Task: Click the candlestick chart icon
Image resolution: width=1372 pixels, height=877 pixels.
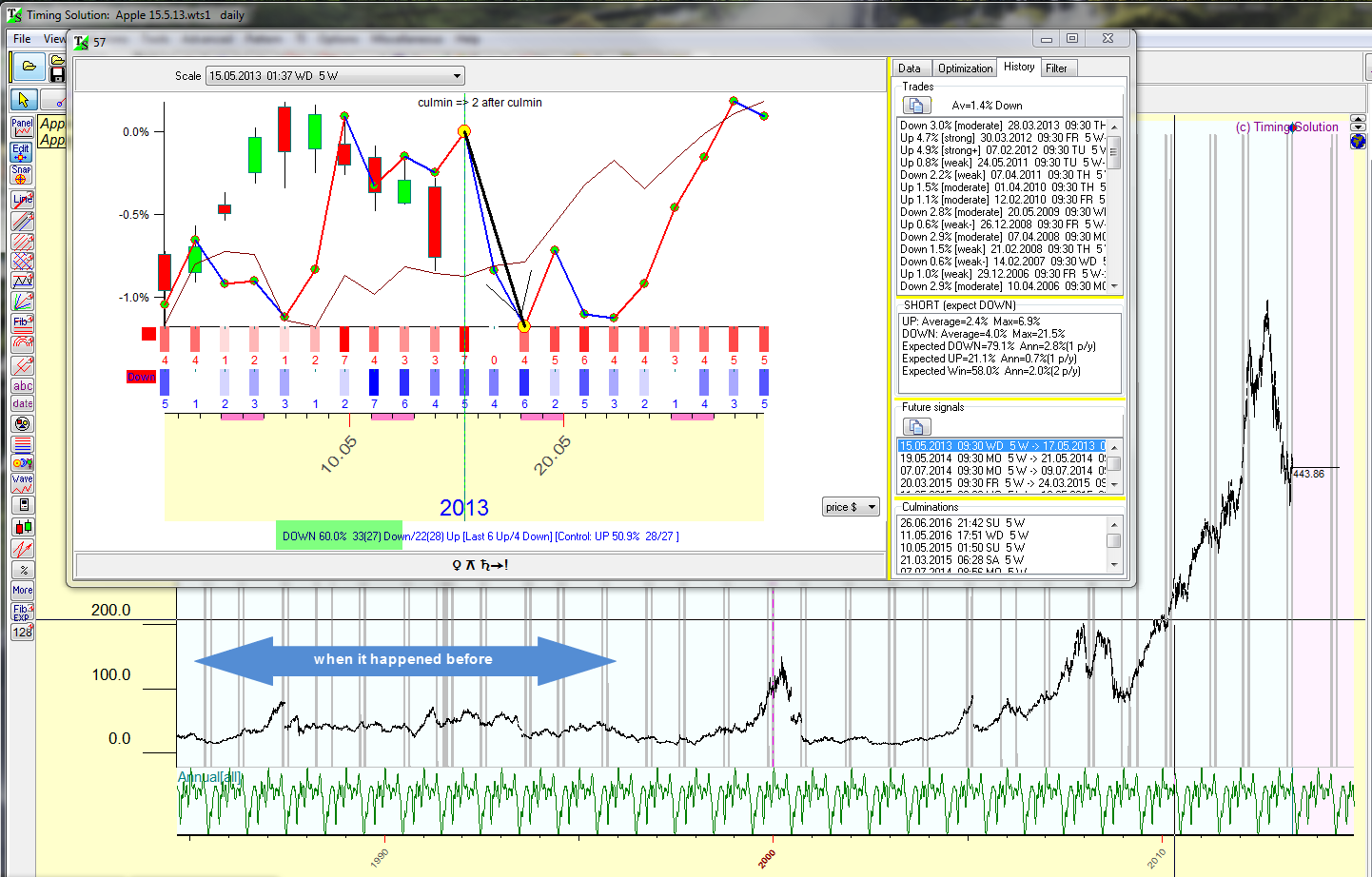Action: (x=22, y=527)
